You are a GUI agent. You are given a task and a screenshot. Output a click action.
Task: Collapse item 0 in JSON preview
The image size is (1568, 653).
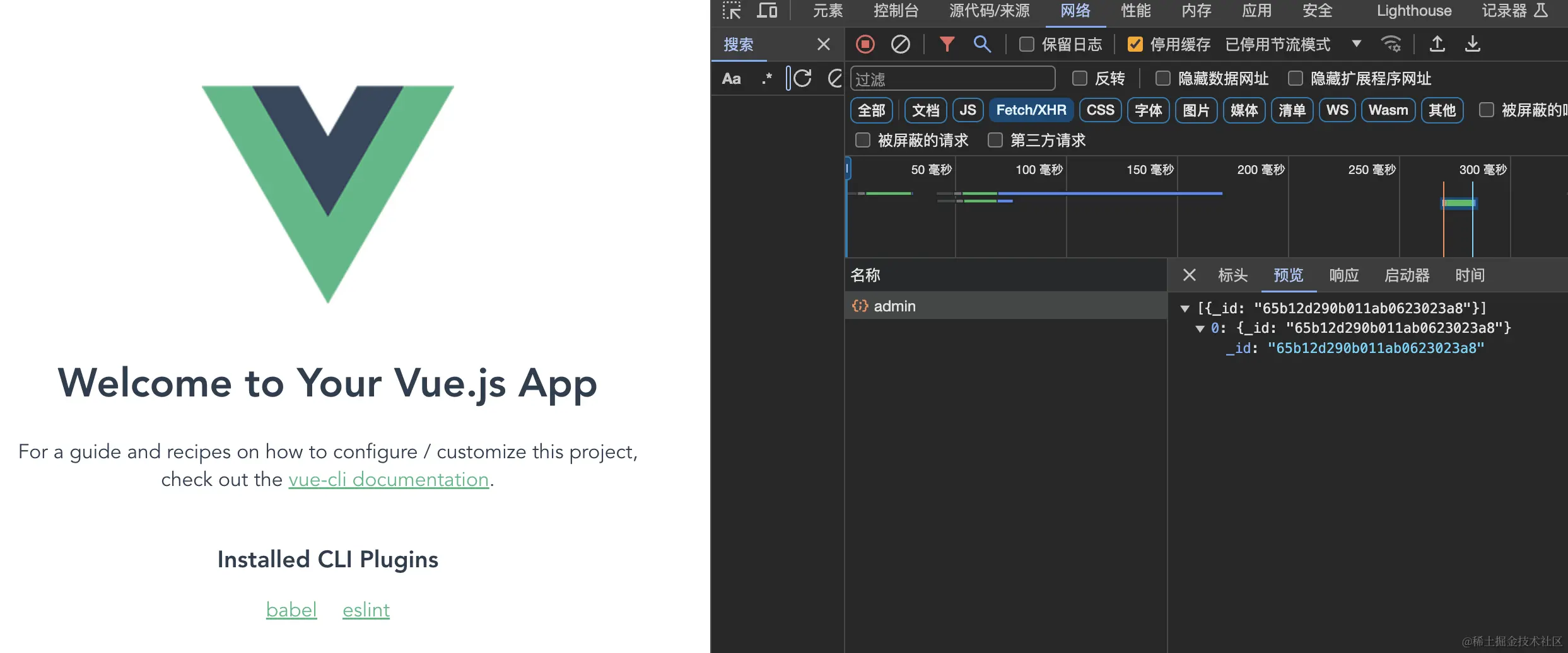tap(1200, 328)
